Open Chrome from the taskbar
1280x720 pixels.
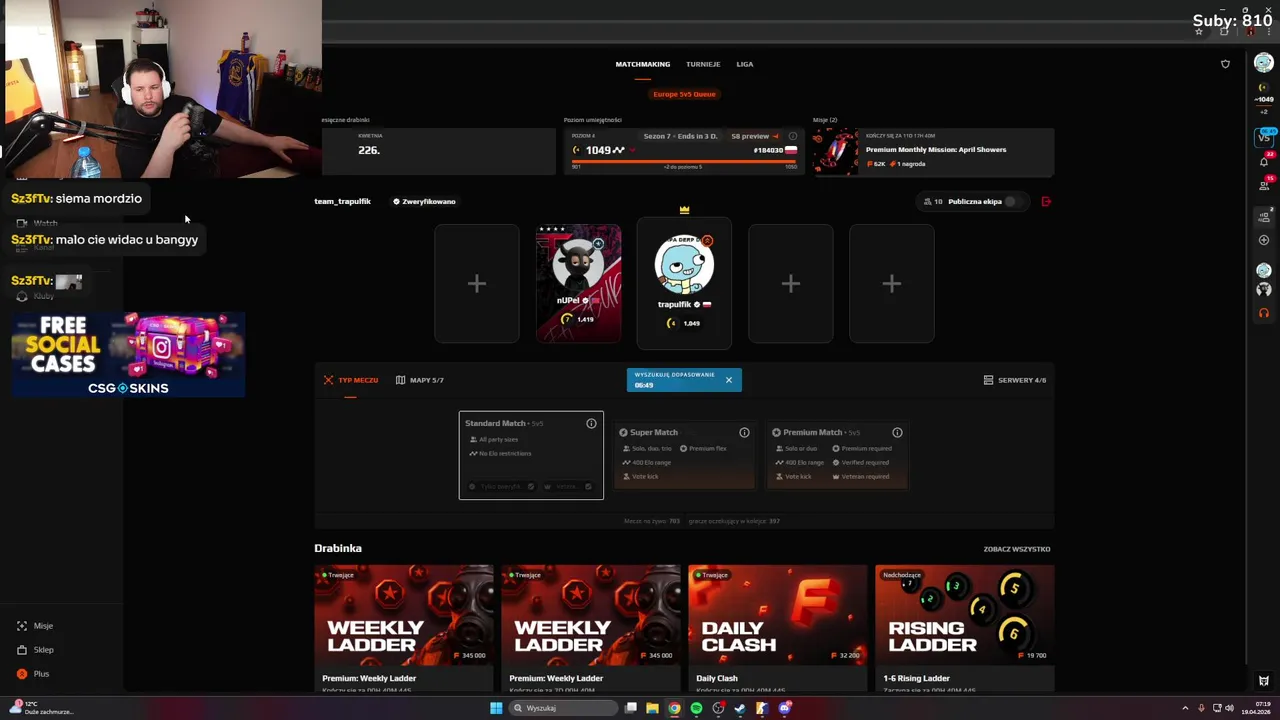coord(674,708)
